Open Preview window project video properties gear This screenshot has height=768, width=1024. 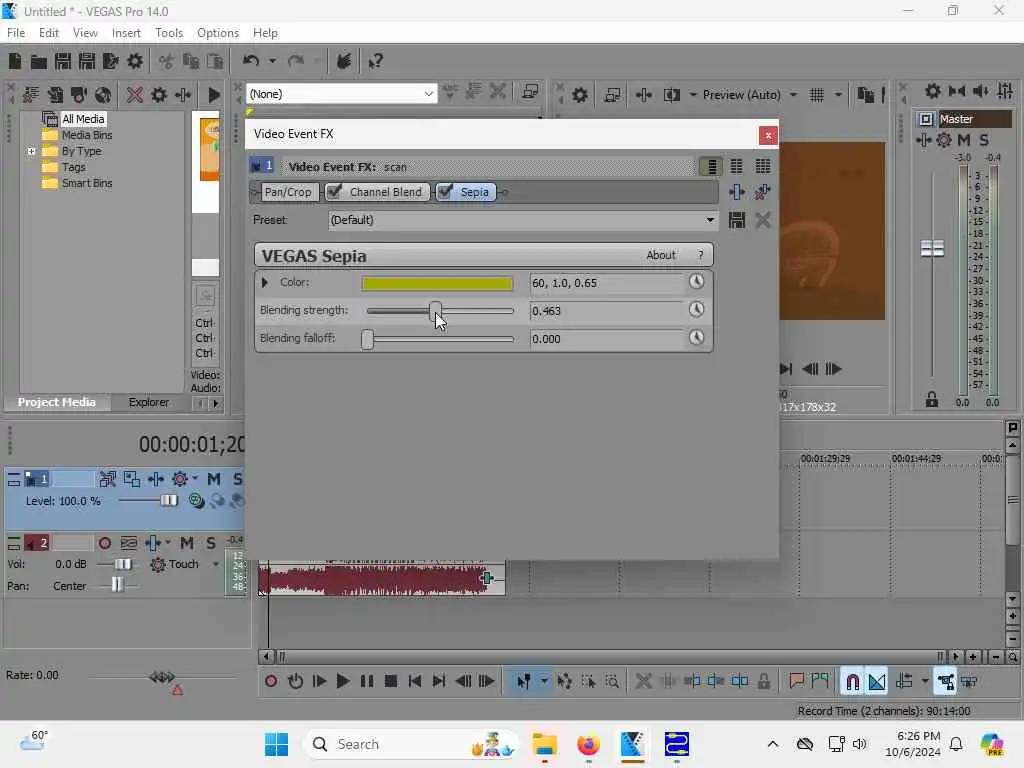pos(579,95)
